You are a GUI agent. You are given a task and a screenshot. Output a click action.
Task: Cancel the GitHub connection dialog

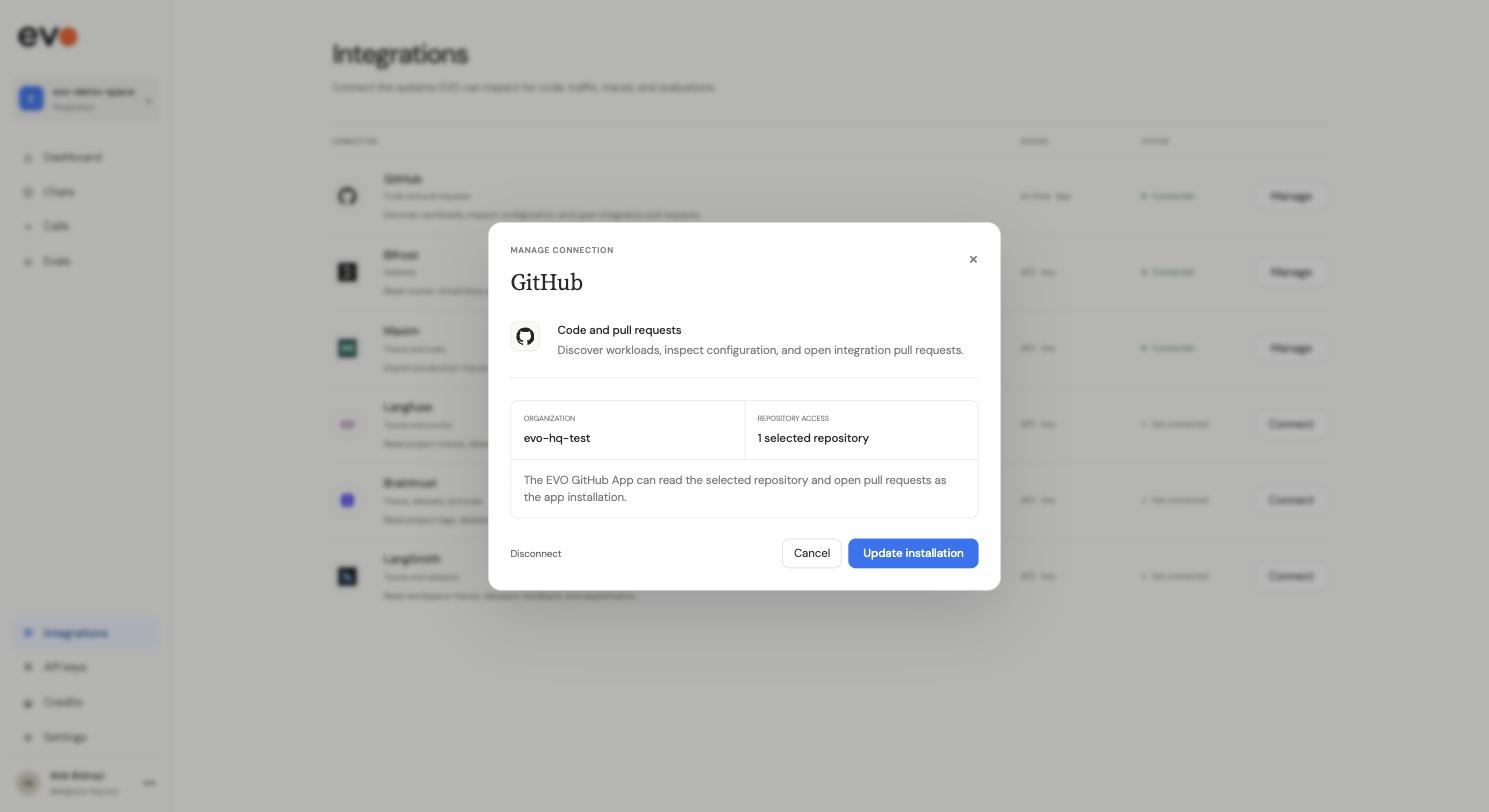812,554
